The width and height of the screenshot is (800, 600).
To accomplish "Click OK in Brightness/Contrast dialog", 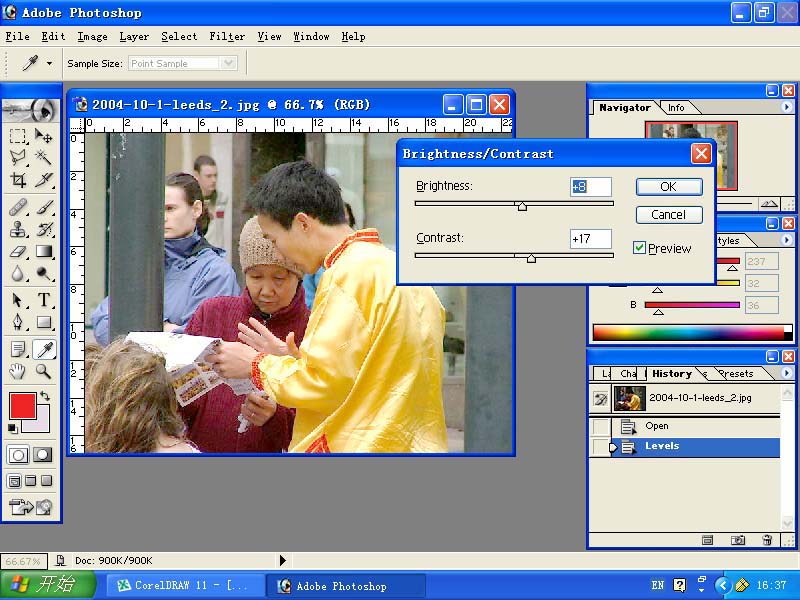I will [668, 187].
